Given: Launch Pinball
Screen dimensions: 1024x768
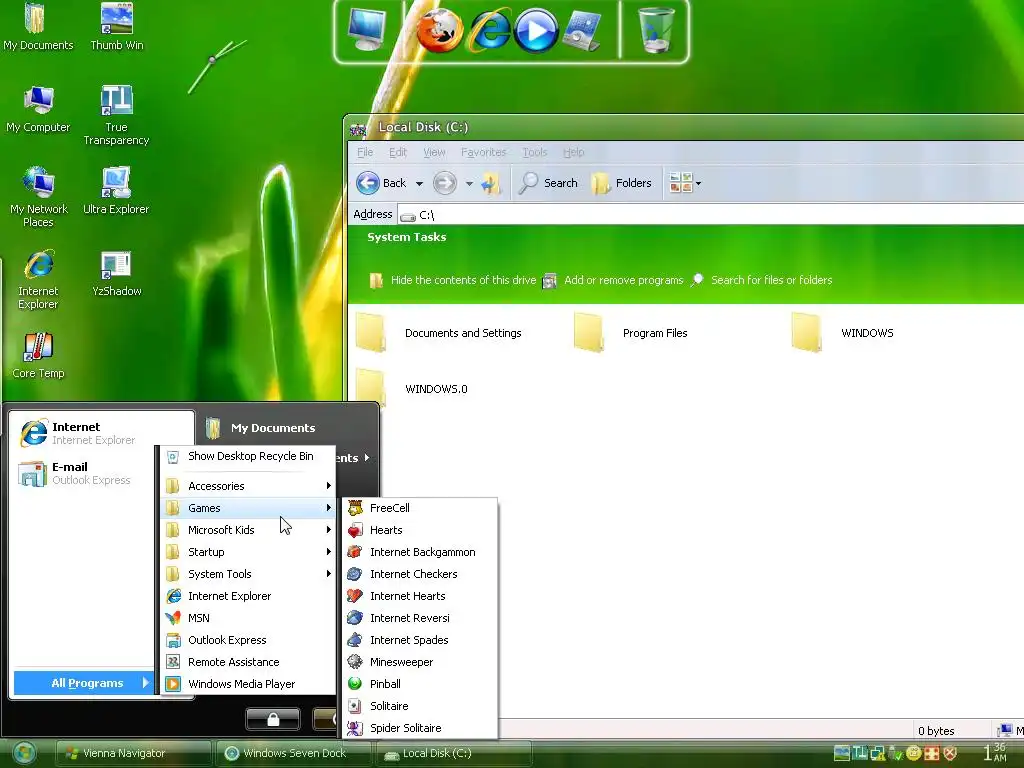Looking at the screenshot, I should pos(420,684).
